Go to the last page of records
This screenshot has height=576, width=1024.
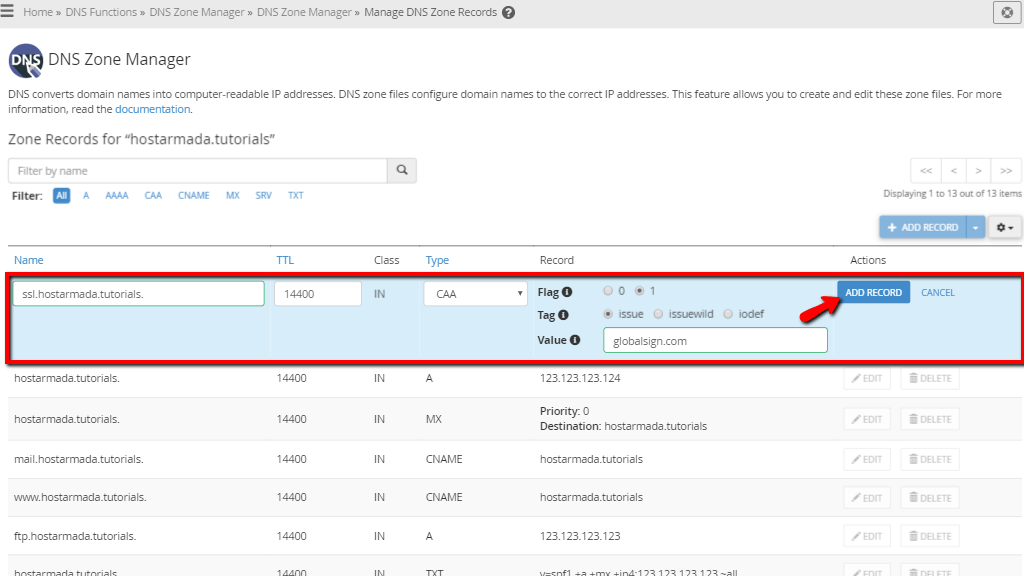click(1006, 170)
